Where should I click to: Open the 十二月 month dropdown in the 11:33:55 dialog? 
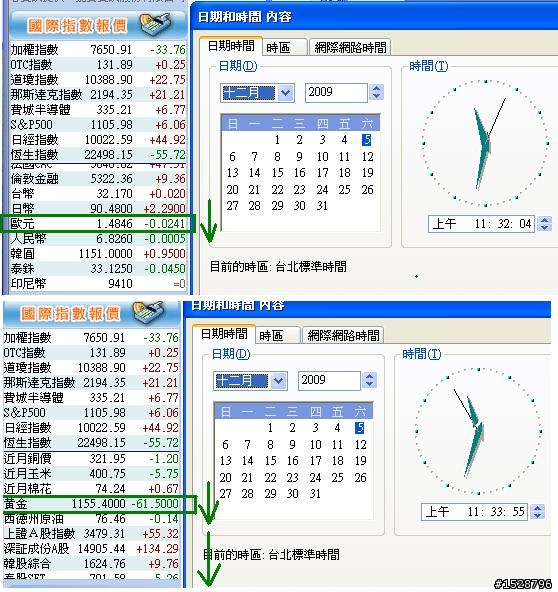point(279,381)
